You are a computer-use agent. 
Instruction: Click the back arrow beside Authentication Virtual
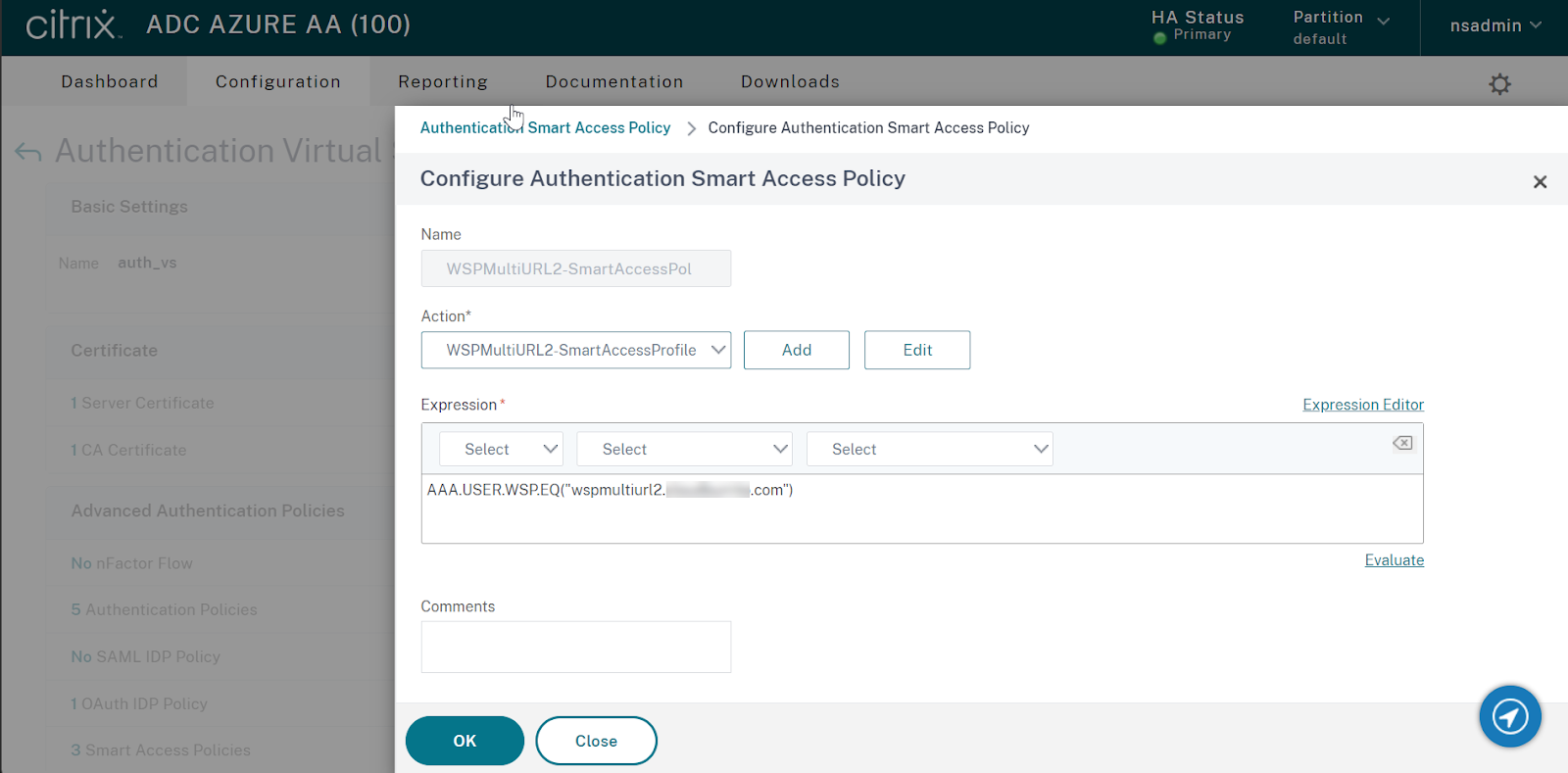click(x=28, y=152)
